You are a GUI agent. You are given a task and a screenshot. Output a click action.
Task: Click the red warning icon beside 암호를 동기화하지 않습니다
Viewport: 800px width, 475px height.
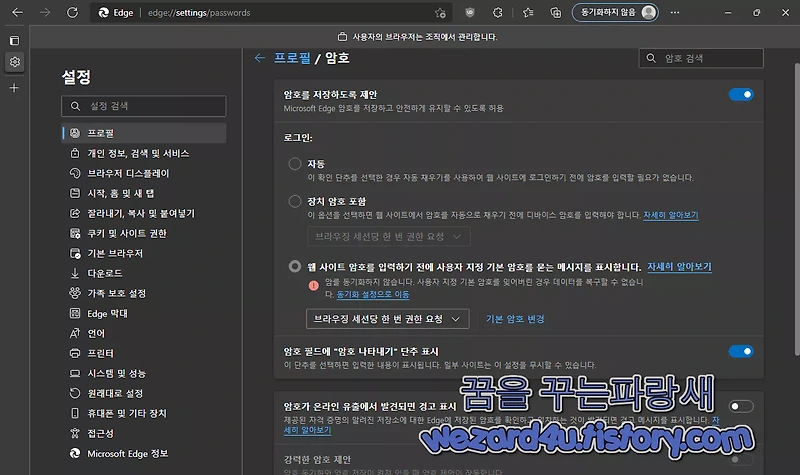click(x=314, y=286)
